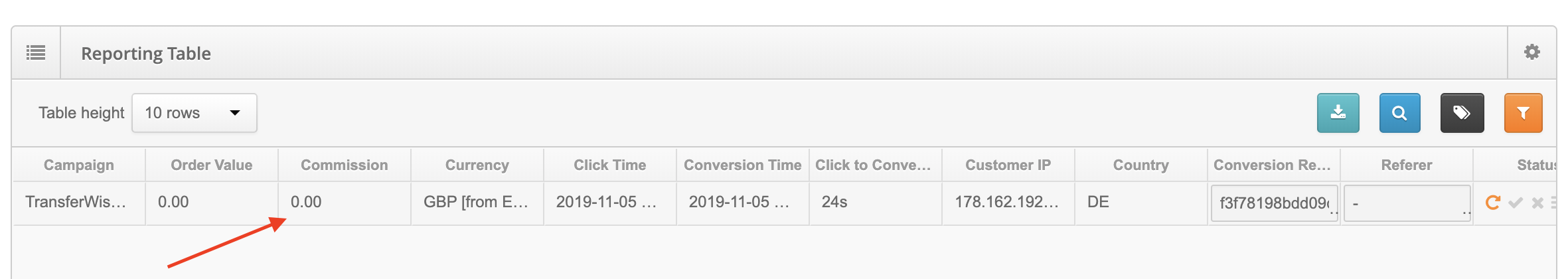Click the download export button
The height and width of the screenshot is (279, 1568).
coord(1338,113)
